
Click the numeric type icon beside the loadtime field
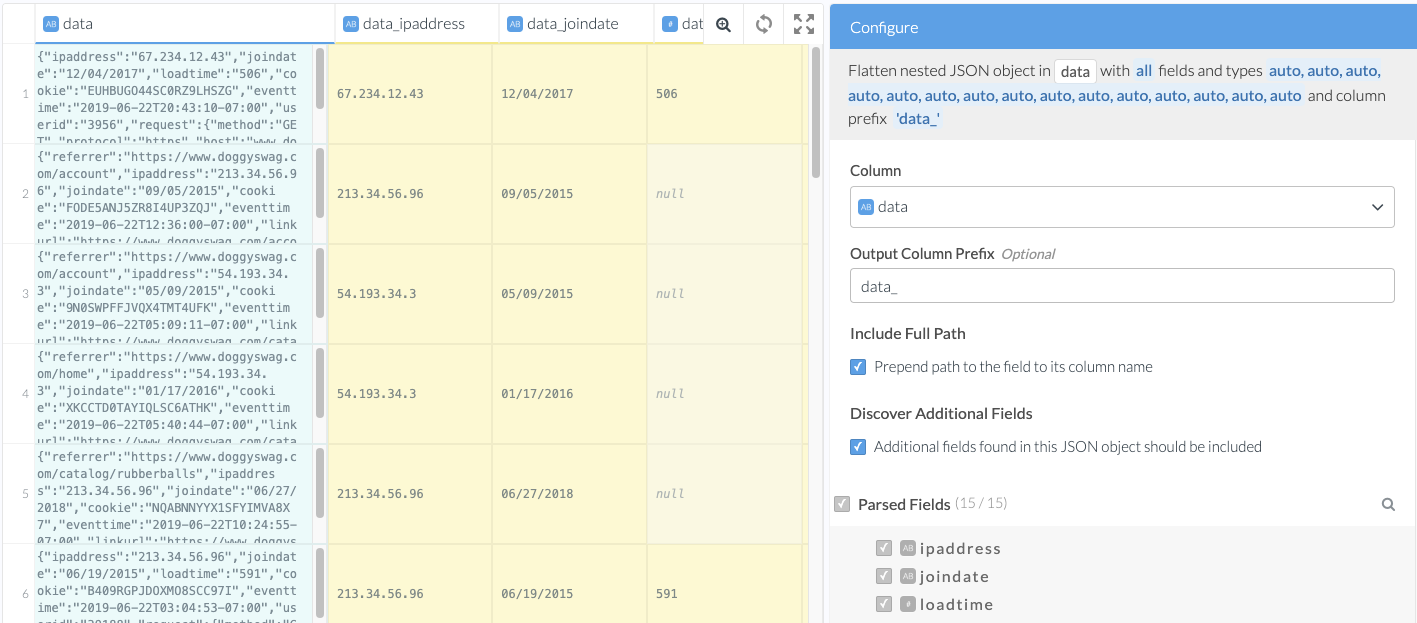click(x=908, y=604)
